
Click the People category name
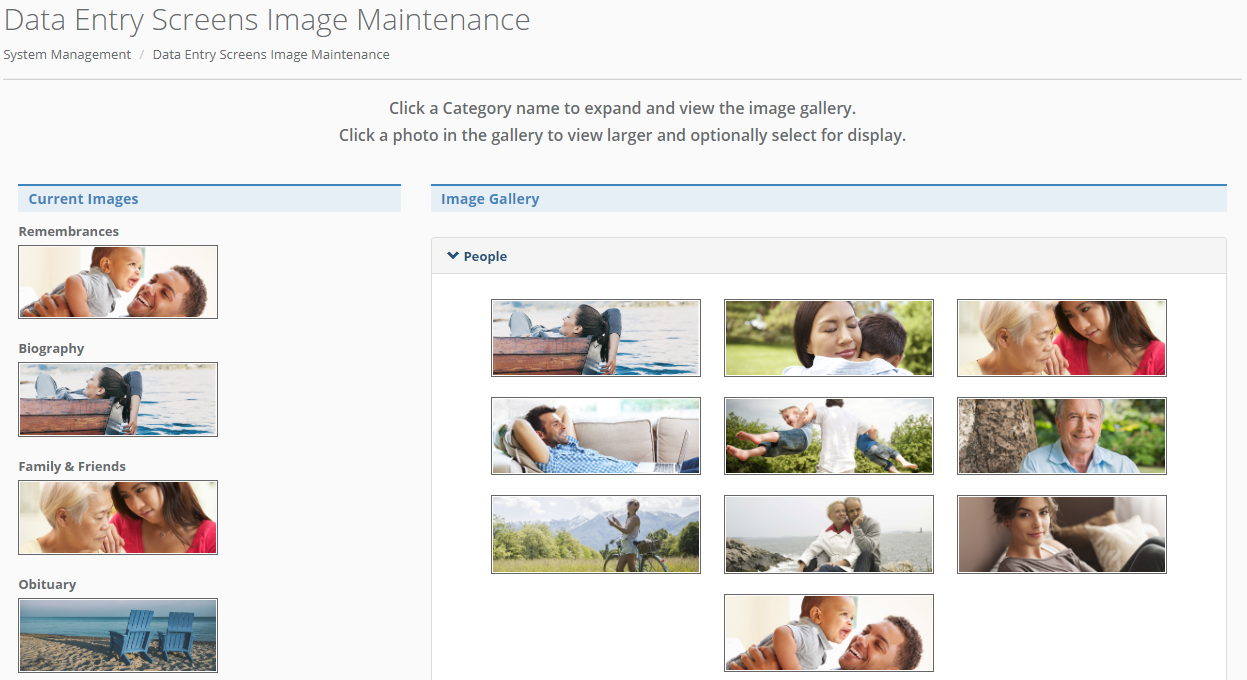coord(485,257)
